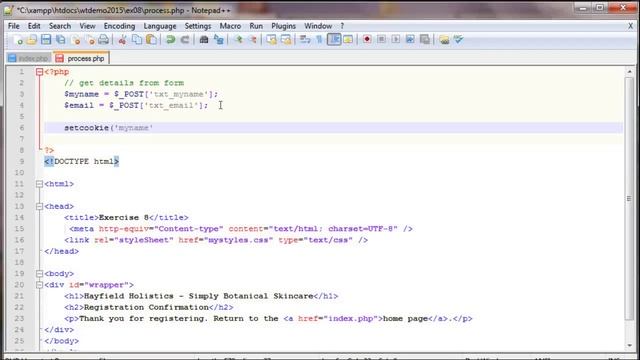
Task: Click the Stop Recording macro icon
Action: tap(381, 40)
